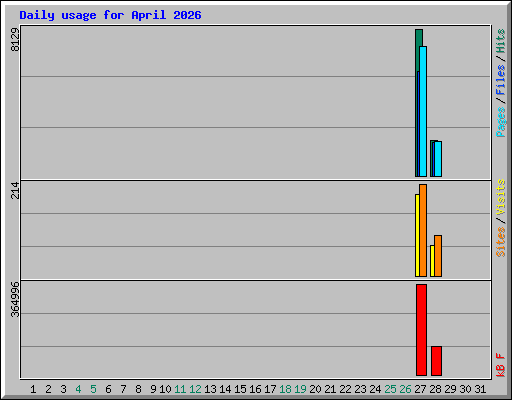512x400 pixels.
Task: Click green weekend day label '18'
Action: point(285,389)
